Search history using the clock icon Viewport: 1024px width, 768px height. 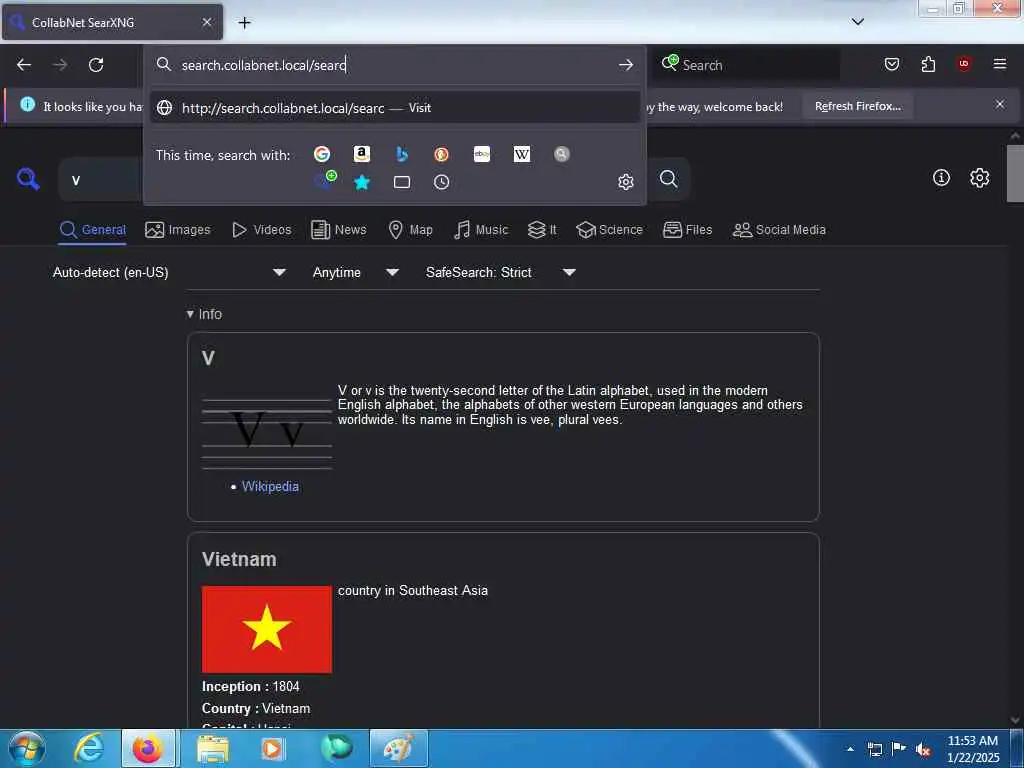(441, 182)
